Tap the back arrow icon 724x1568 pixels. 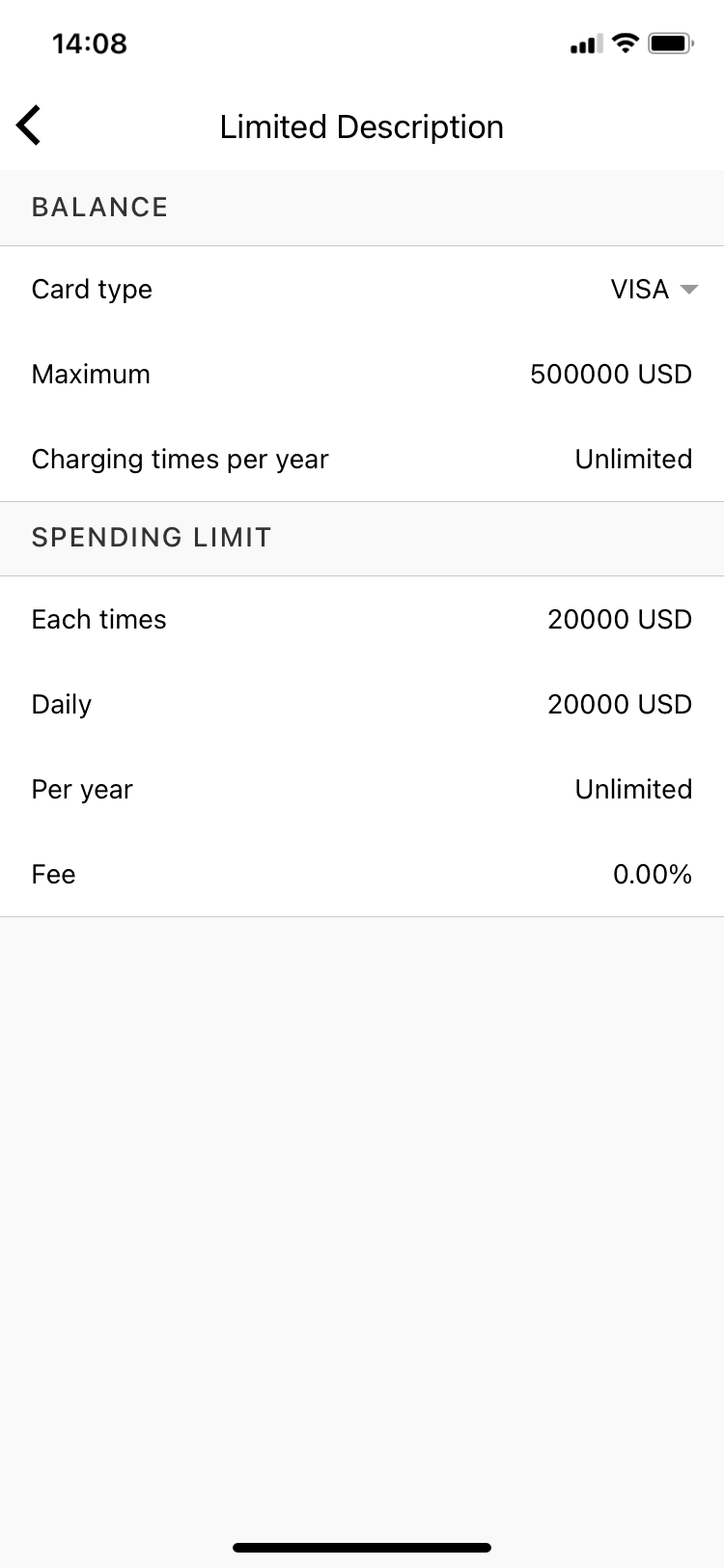(29, 126)
